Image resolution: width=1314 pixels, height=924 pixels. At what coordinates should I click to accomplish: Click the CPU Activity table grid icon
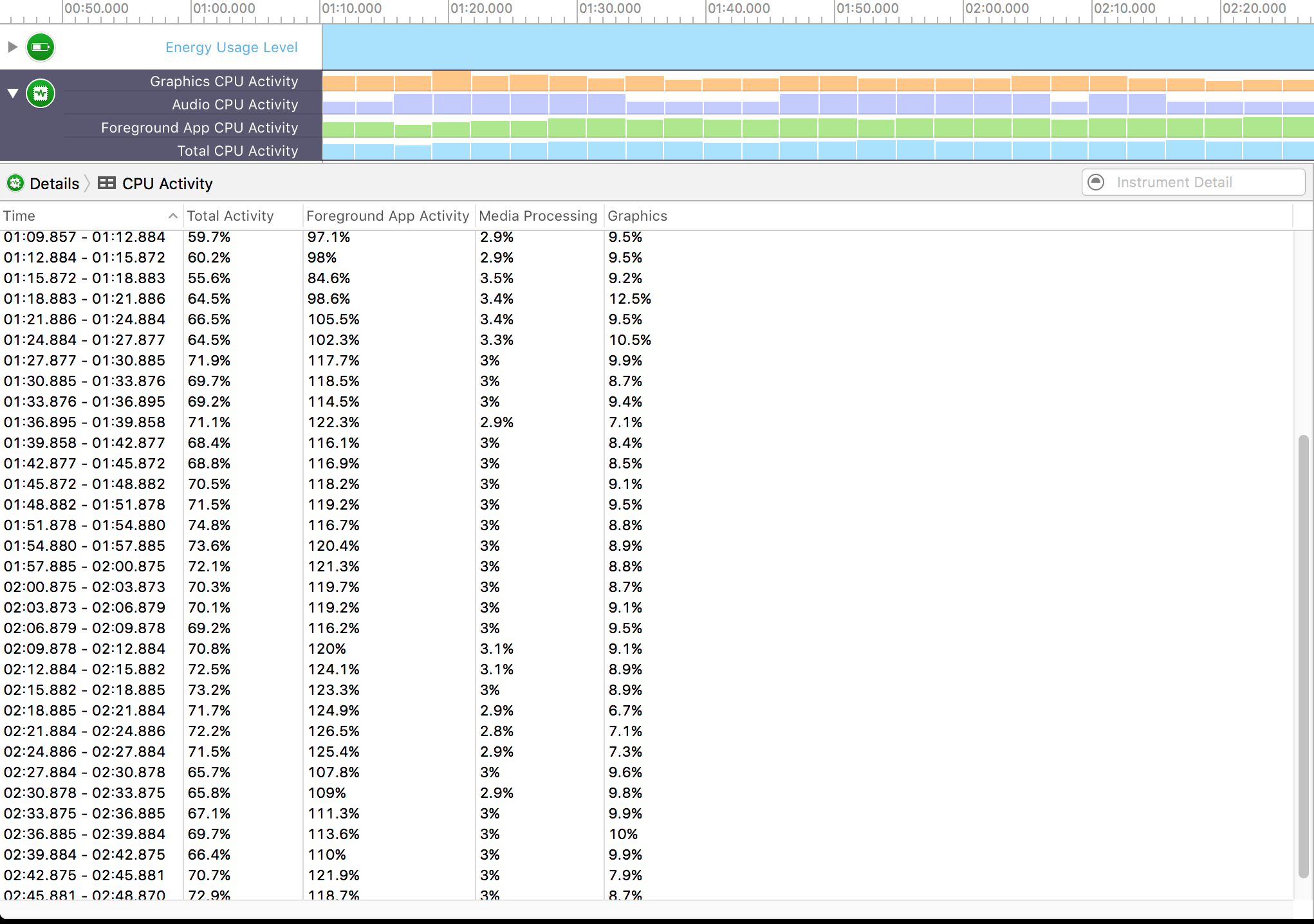click(106, 183)
